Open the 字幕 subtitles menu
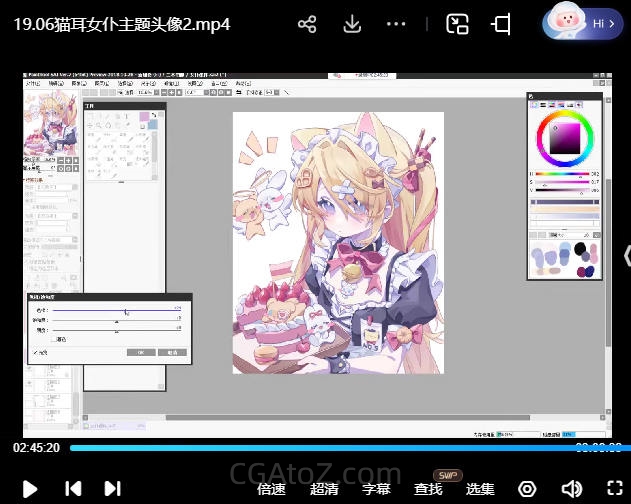 click(x=376, y=489)
